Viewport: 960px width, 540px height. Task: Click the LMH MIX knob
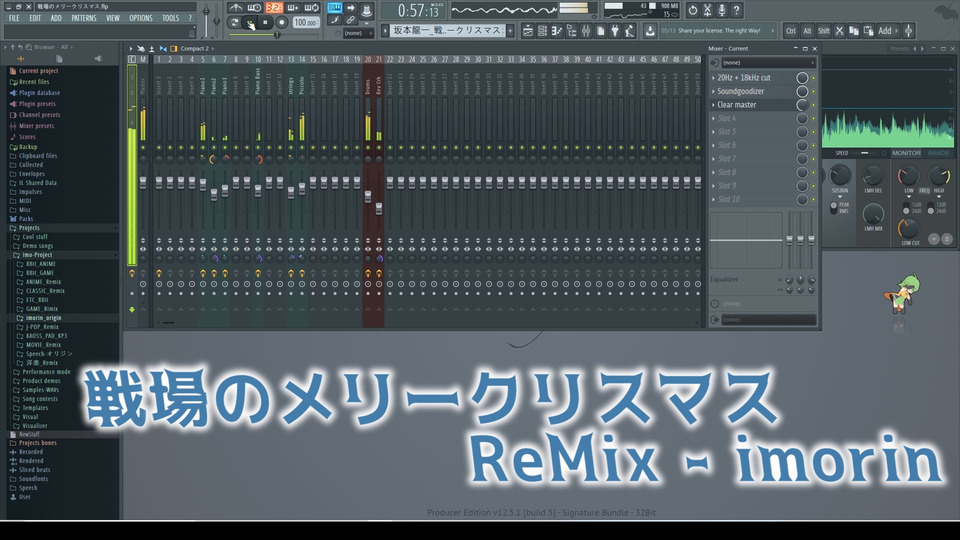tap(873, 214)
